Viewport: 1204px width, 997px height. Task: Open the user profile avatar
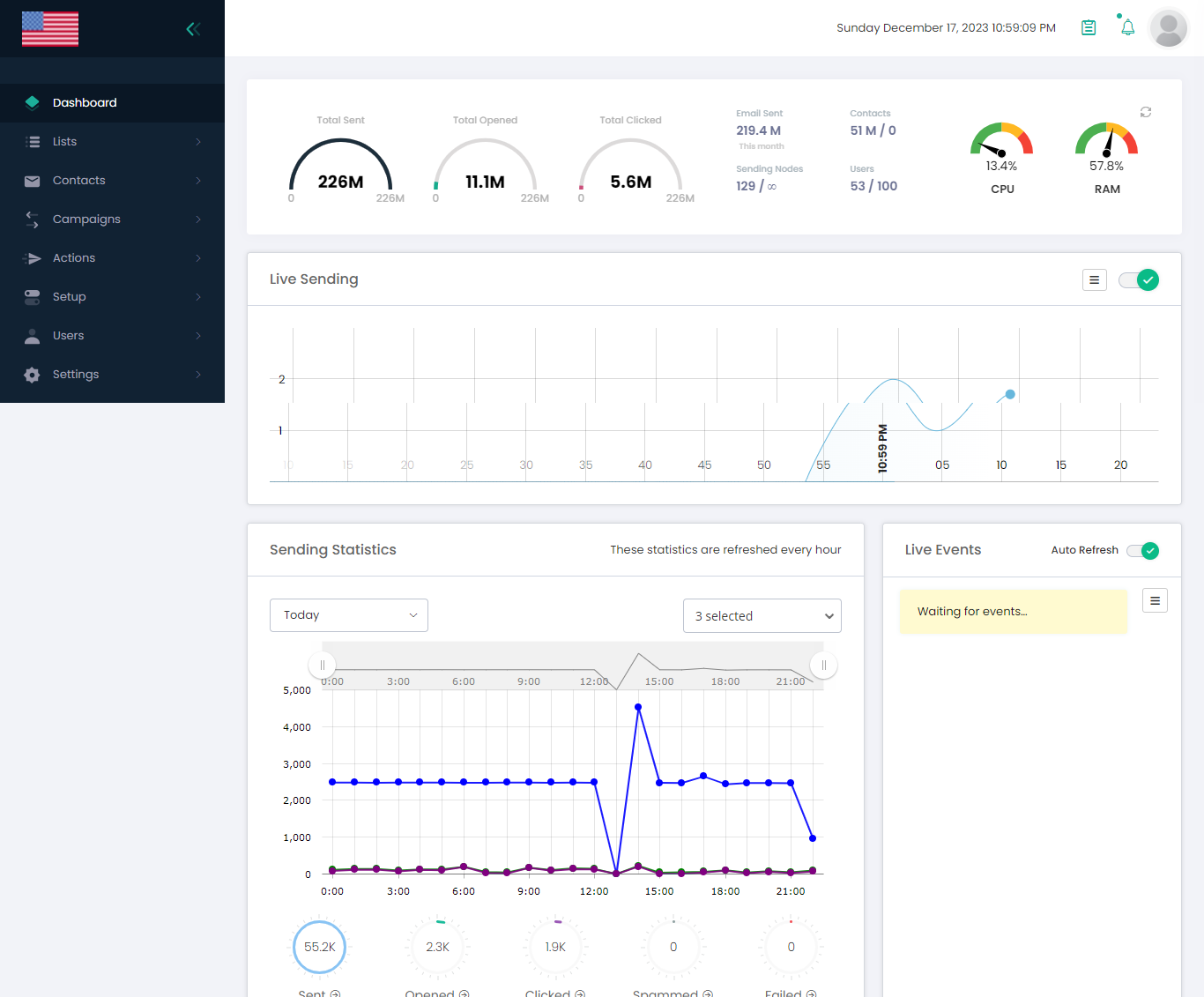(1169, 28)
